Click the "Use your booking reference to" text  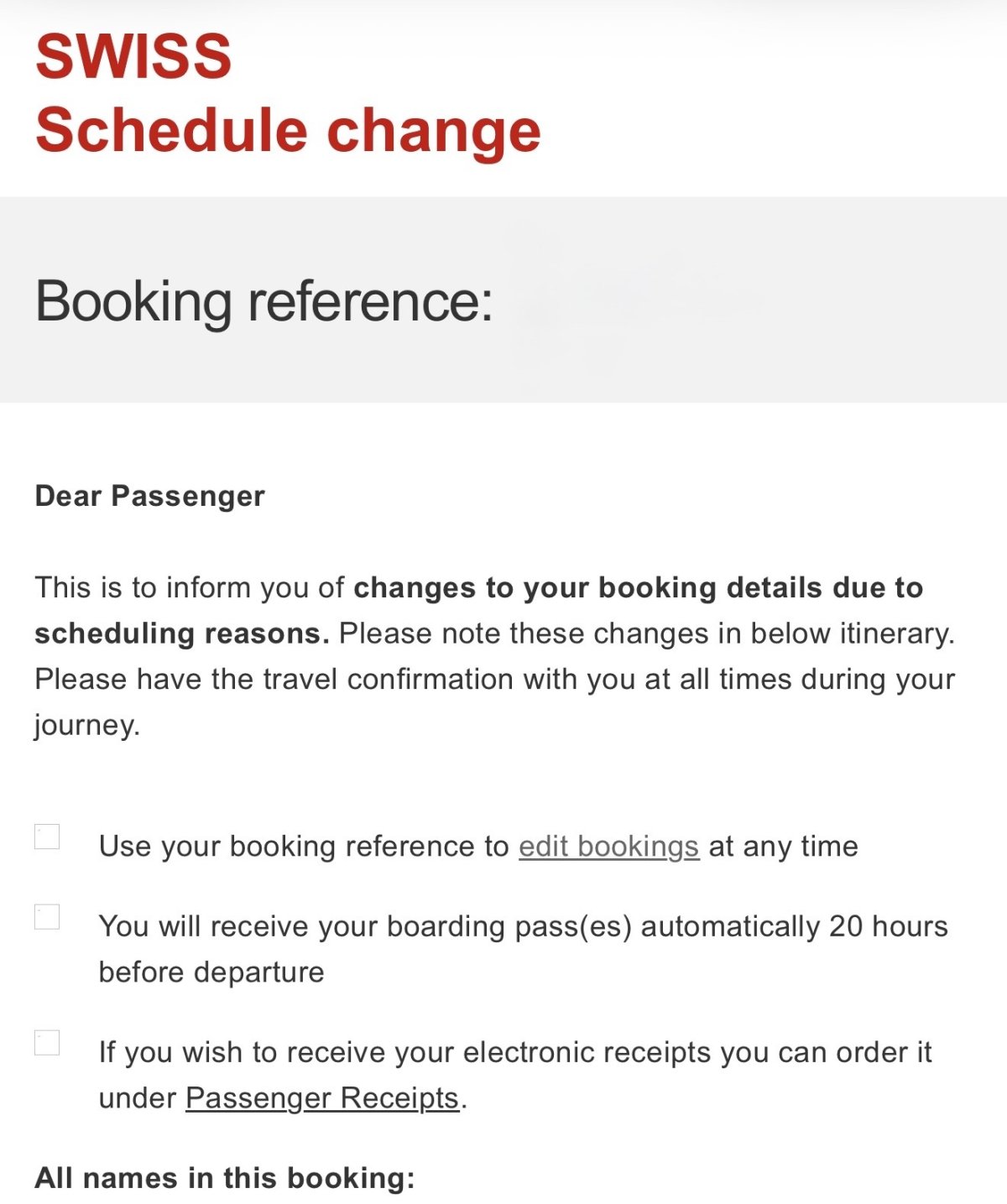click(304, 846)
